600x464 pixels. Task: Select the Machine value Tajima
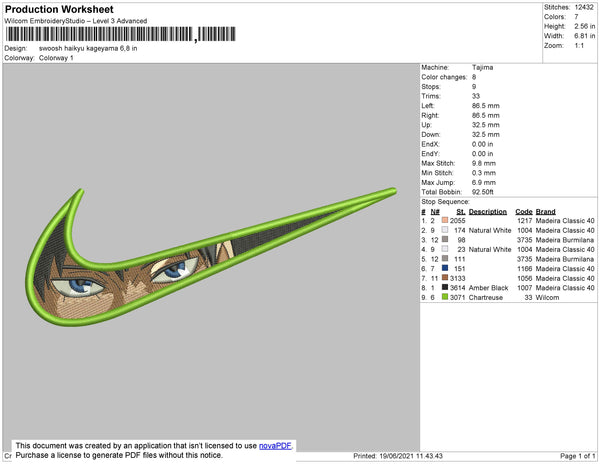pos(483,67)
